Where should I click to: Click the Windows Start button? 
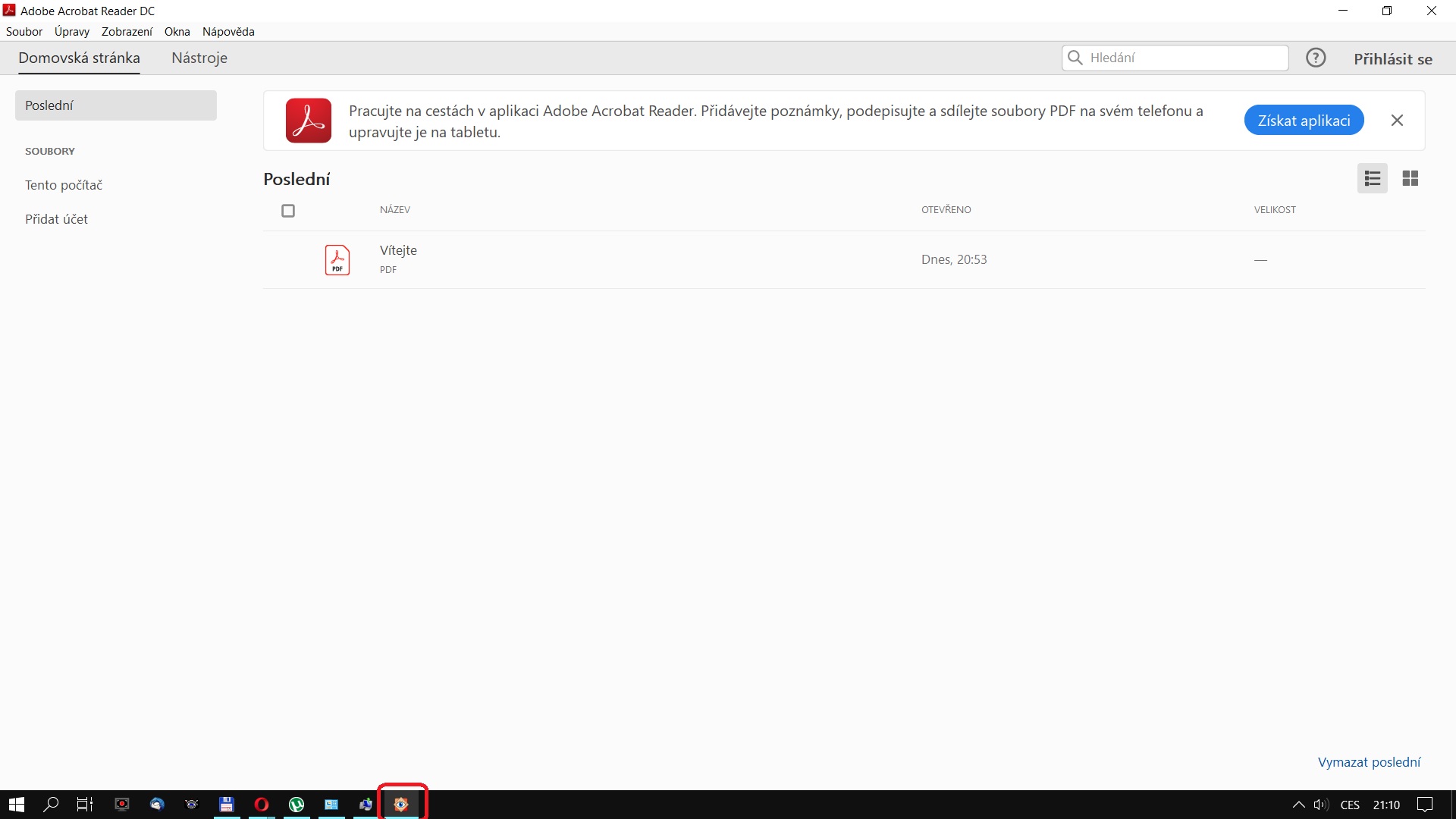point(17,805)
